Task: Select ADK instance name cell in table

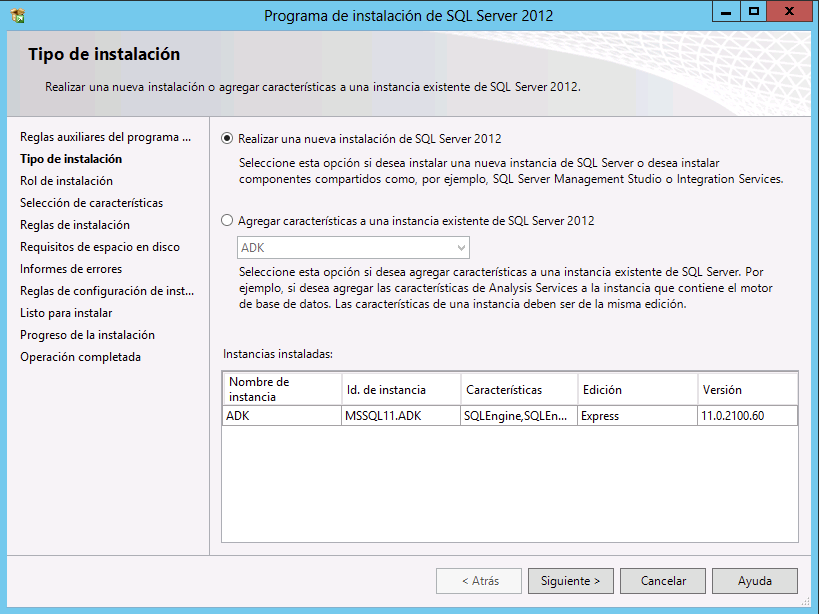Action: pyautogui.click(x=282, y=416)
